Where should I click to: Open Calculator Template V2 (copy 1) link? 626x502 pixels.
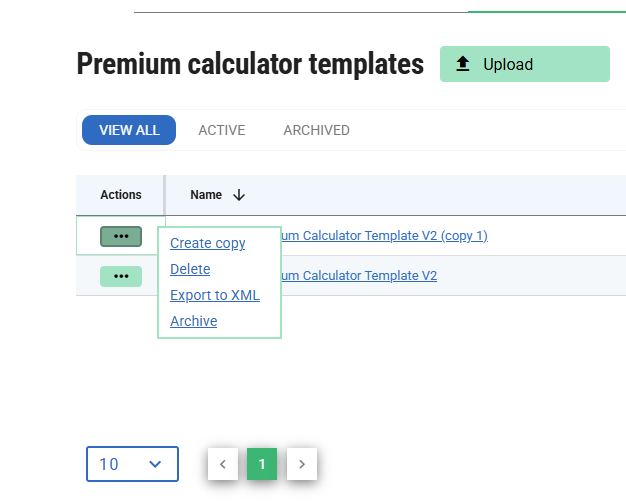384,236
